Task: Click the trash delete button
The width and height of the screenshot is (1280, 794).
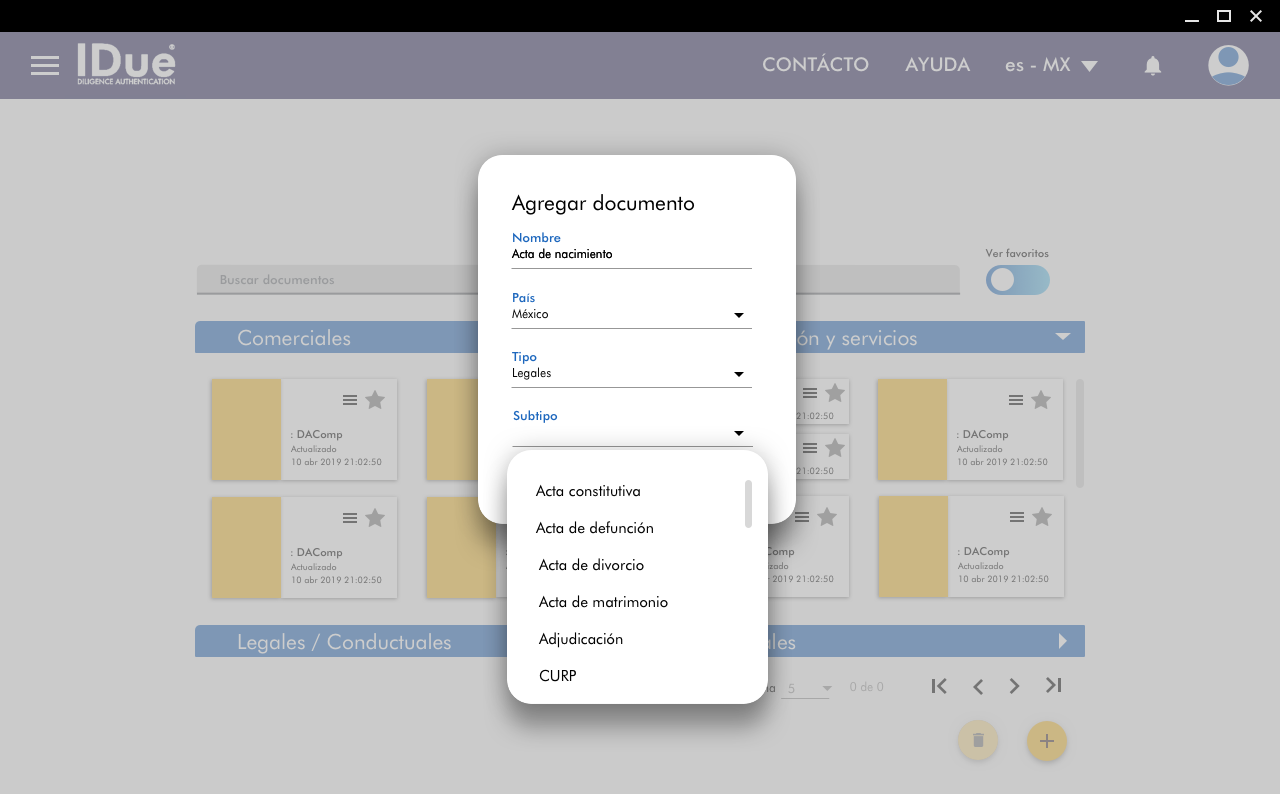Action: [978, 741]
